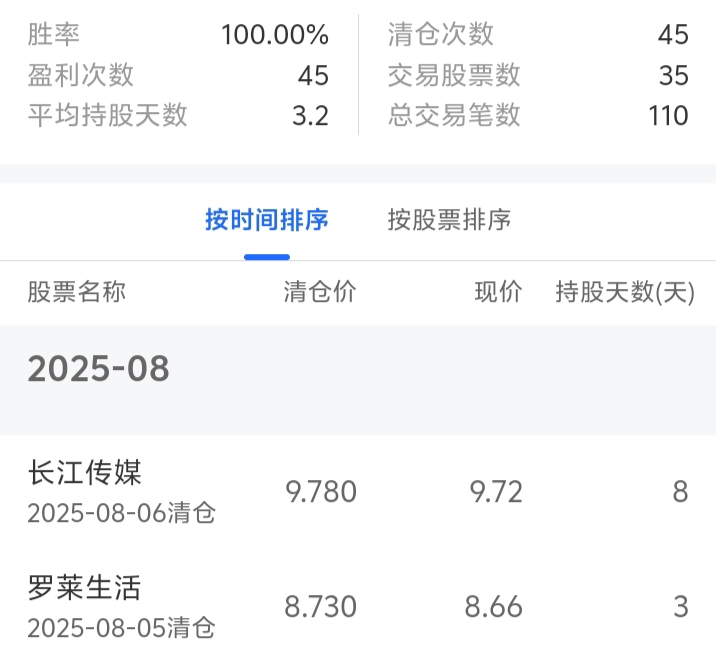Tap the 平均持股天数 statistic row

pyautogui.click(x=178, y=115)
